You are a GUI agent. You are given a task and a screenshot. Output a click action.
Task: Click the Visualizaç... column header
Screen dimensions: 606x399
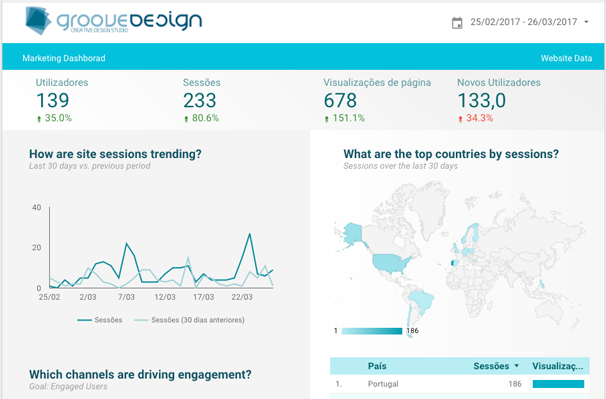(x=558, y=366)
